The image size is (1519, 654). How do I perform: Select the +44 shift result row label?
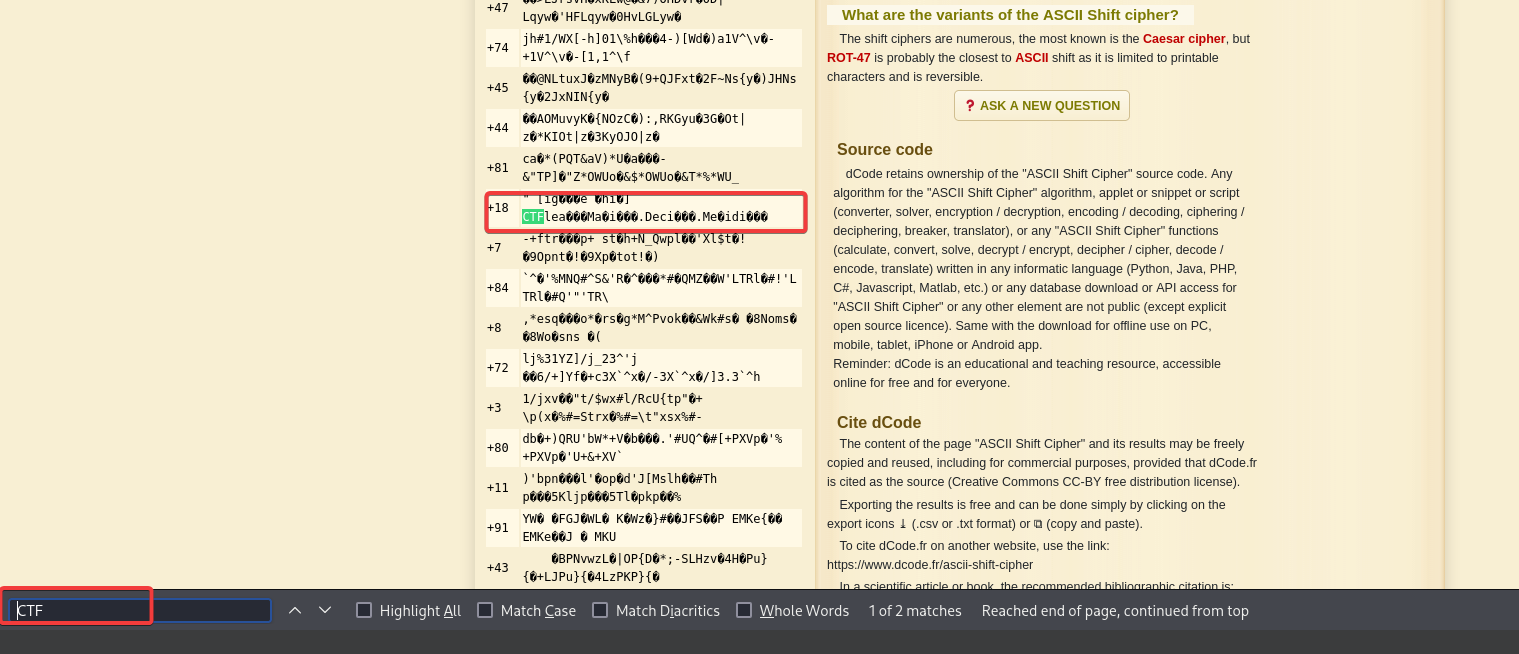(498, 128)
